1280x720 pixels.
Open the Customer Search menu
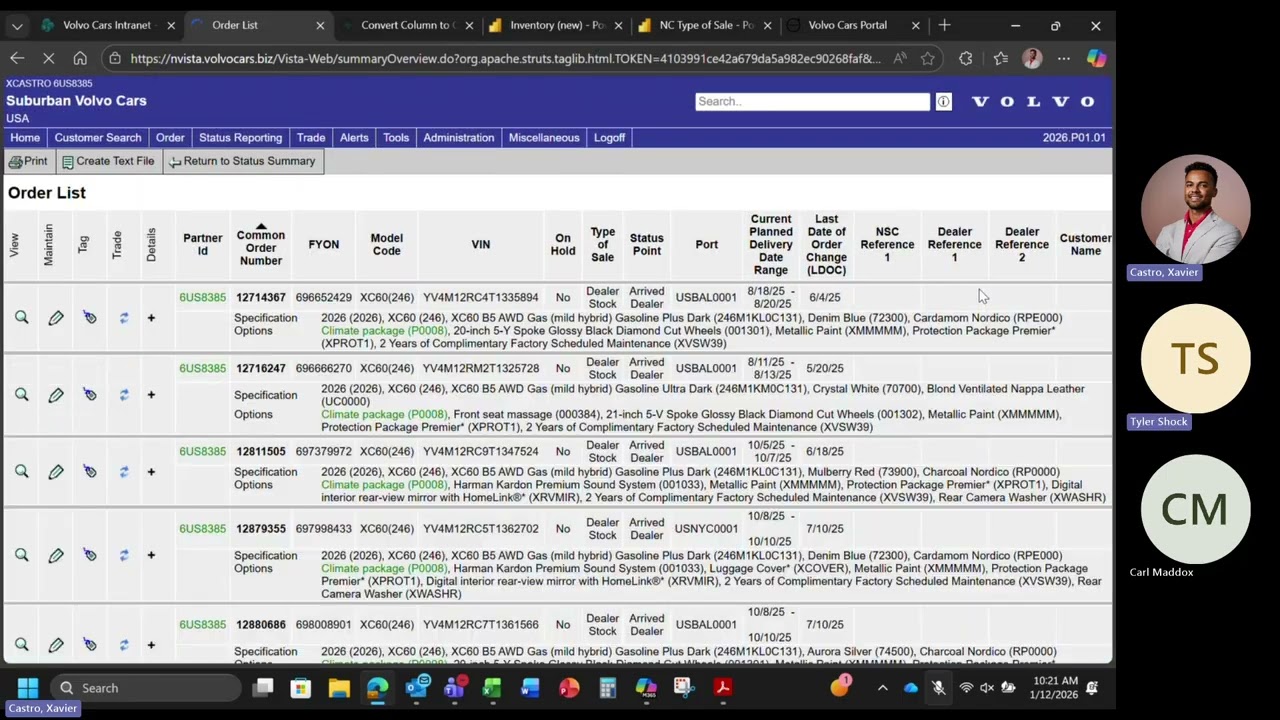tap(98, 138)
